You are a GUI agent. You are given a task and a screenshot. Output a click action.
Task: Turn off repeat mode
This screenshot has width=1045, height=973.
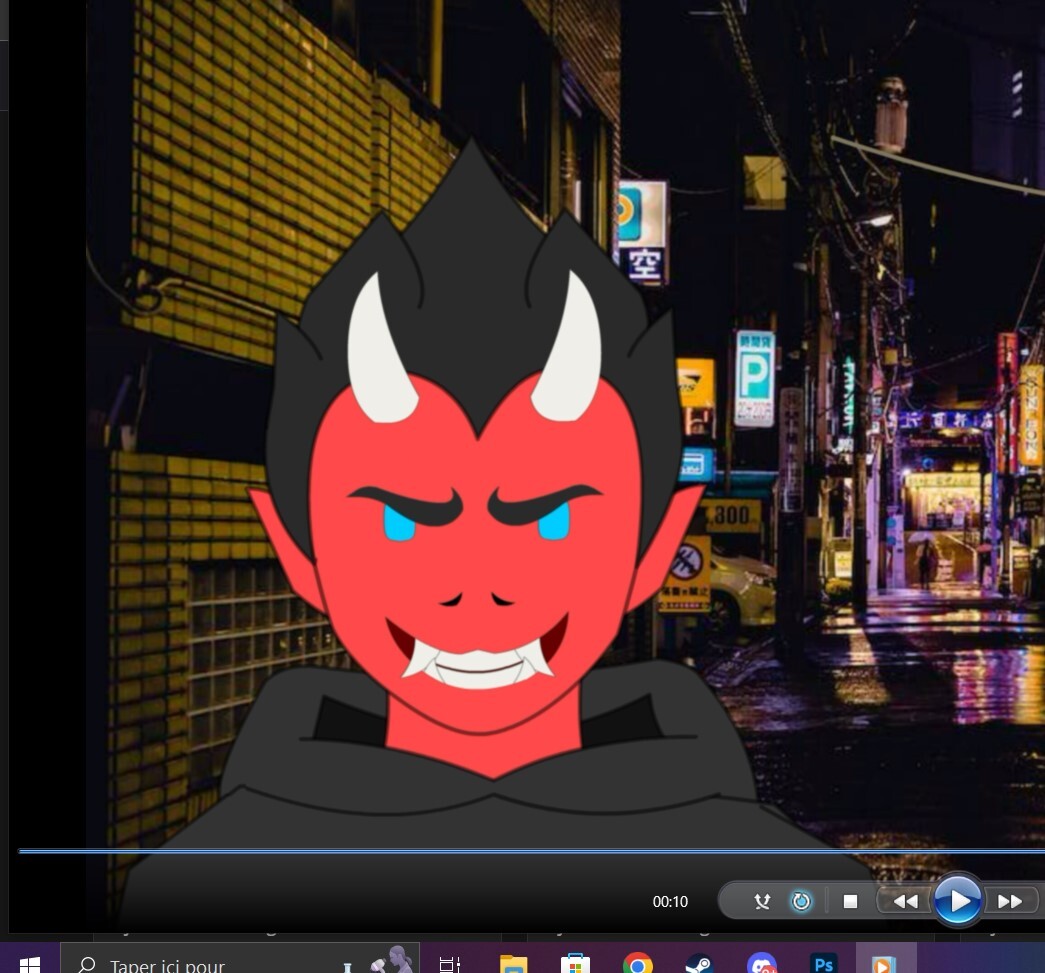point(802,901)
